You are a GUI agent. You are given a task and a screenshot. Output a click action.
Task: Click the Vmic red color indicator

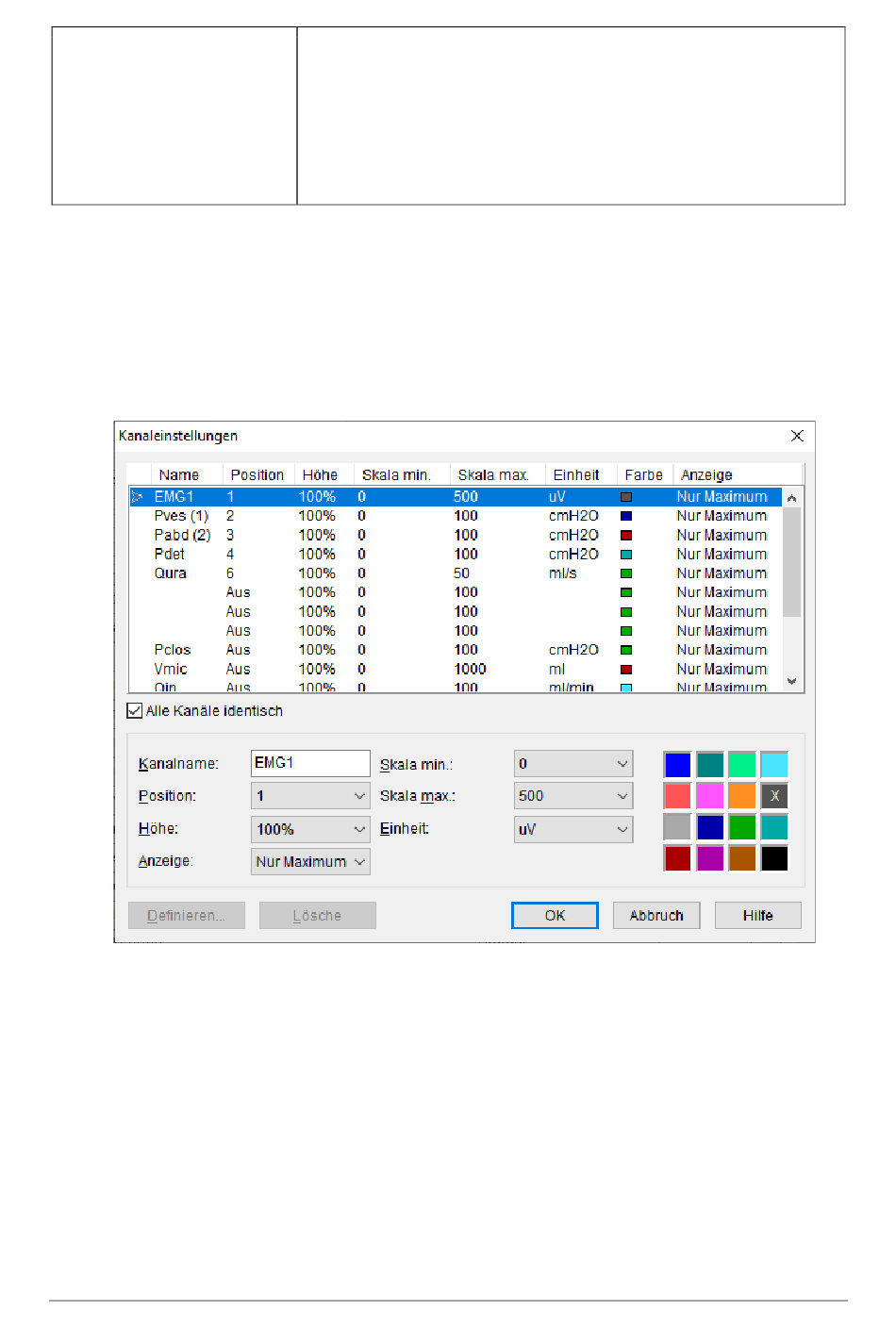(626, 669)
